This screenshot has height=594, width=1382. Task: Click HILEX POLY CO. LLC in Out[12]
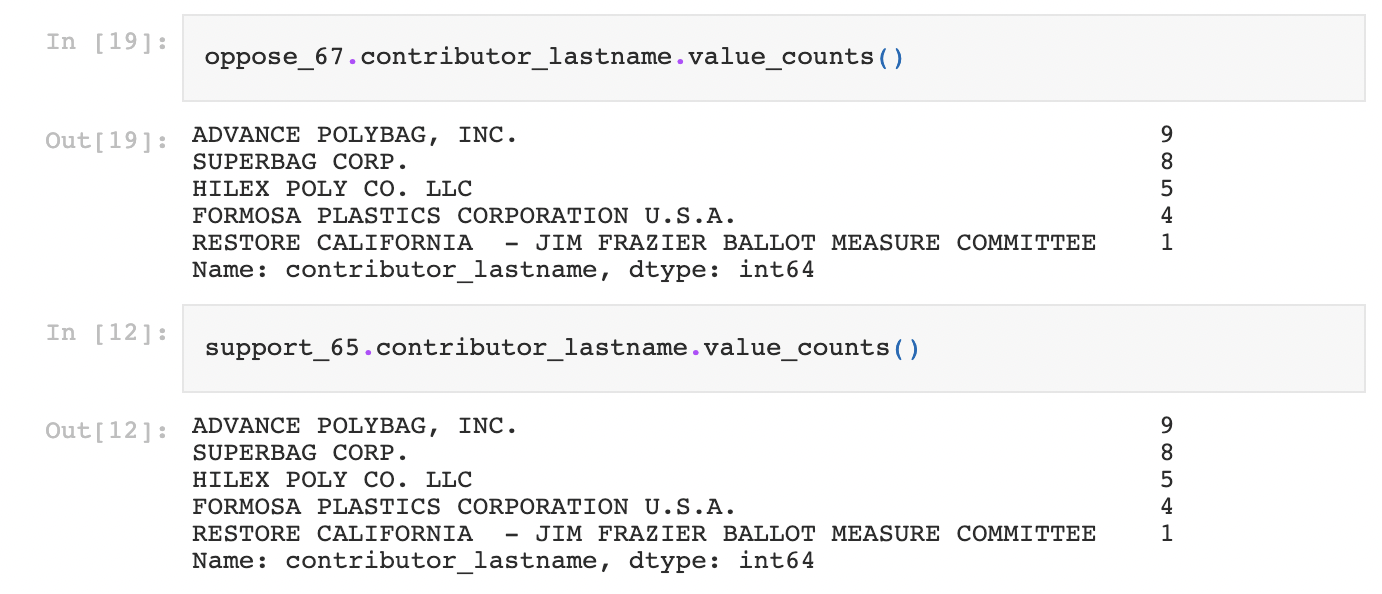click(x=332, y=480)
